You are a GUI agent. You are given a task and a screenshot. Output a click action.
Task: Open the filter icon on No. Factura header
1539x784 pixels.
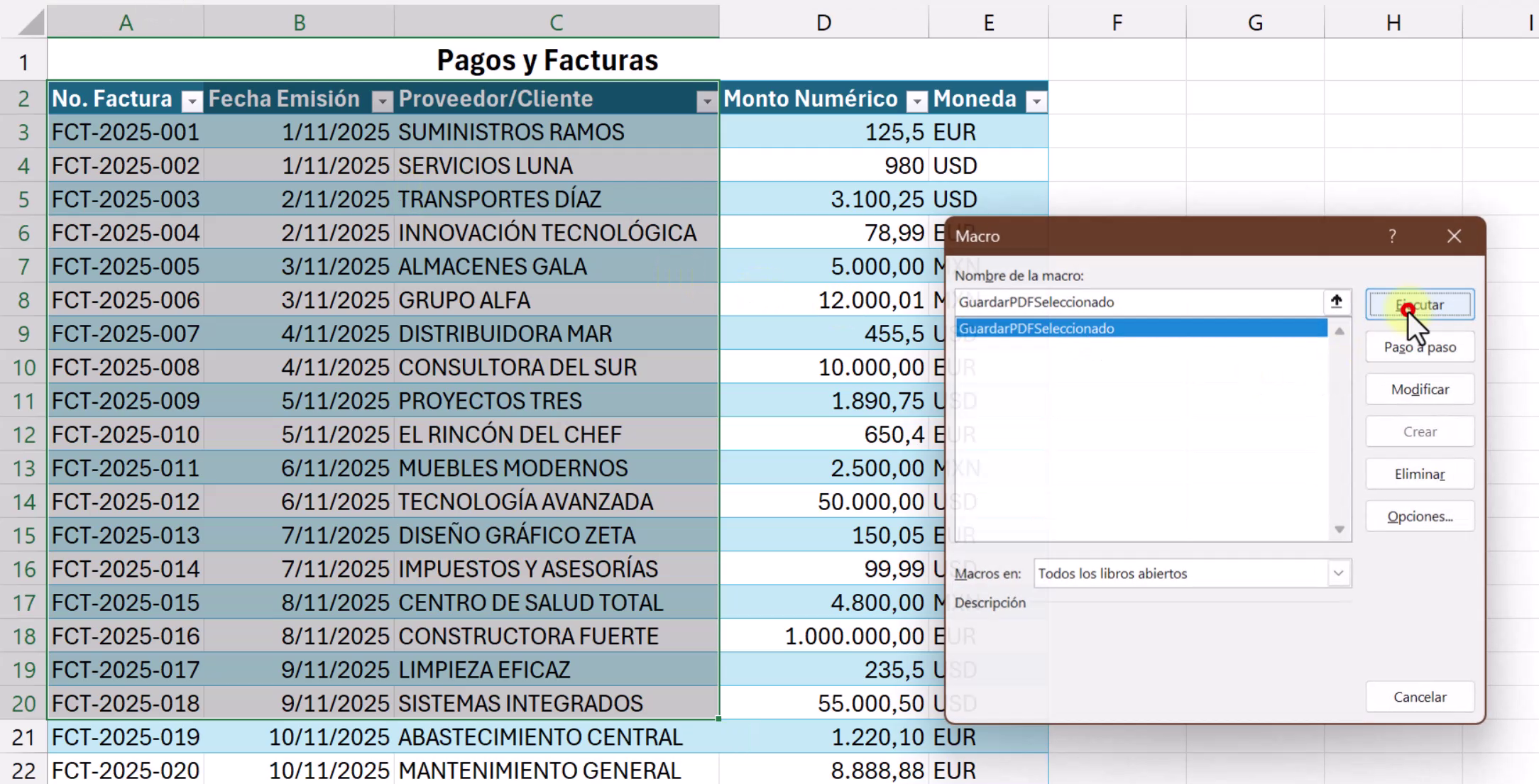pyautogui.click(x=191, y=101)
